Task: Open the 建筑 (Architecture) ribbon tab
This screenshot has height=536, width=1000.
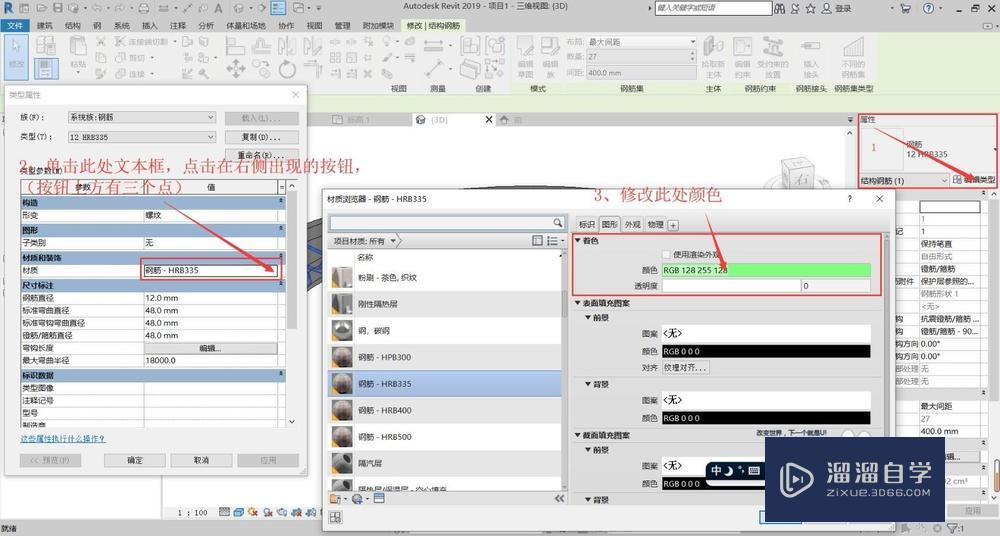Action: 45,26
